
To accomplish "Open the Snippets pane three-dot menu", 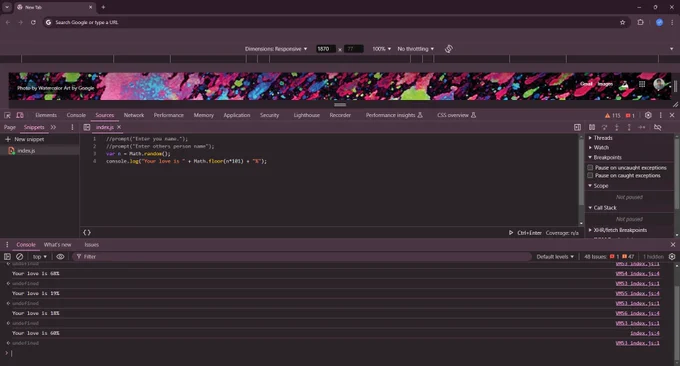I will tap(72, 127).
